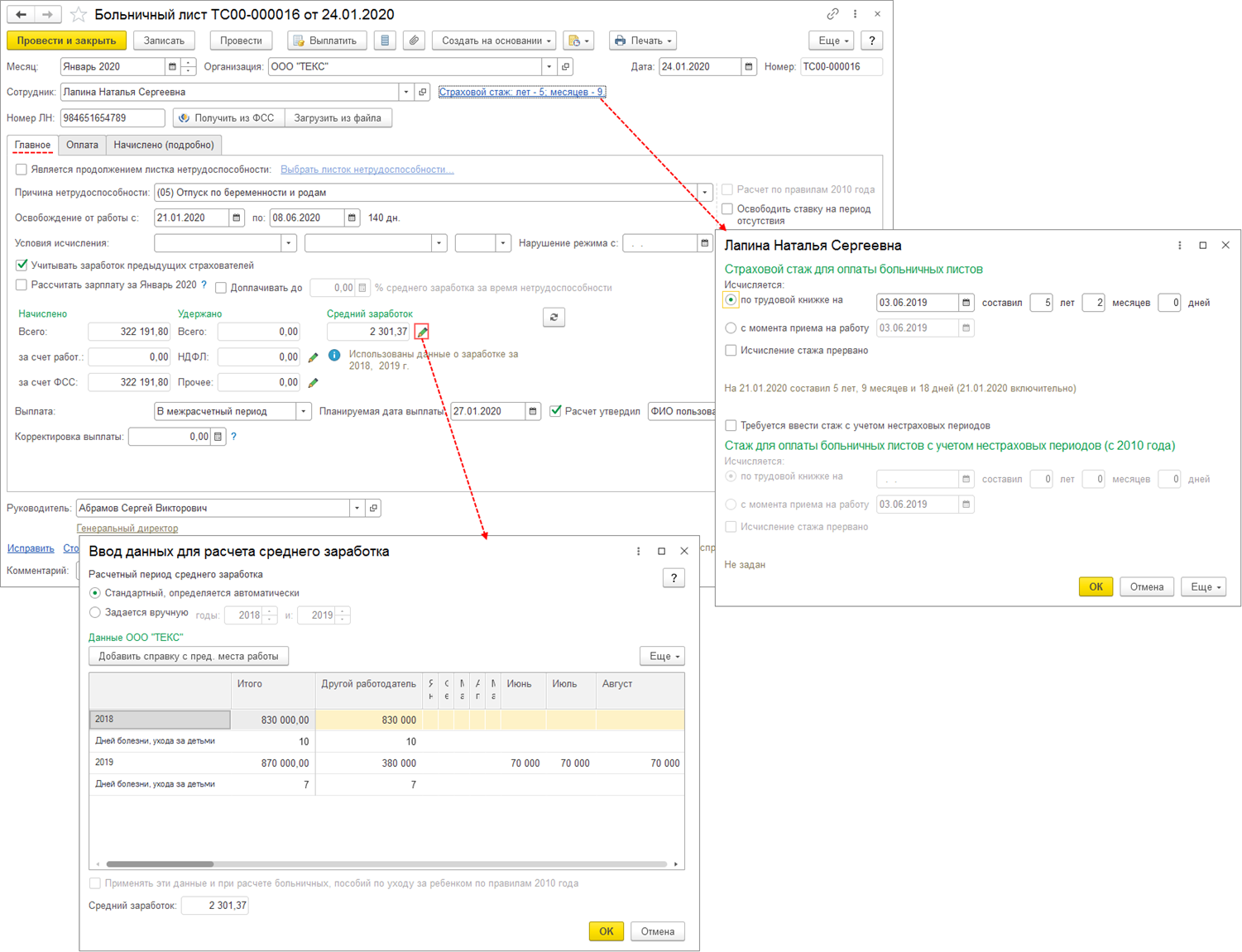Expand the Руководитель dropdown list
Screen dimensions: 1242x952
pos(357,508)
